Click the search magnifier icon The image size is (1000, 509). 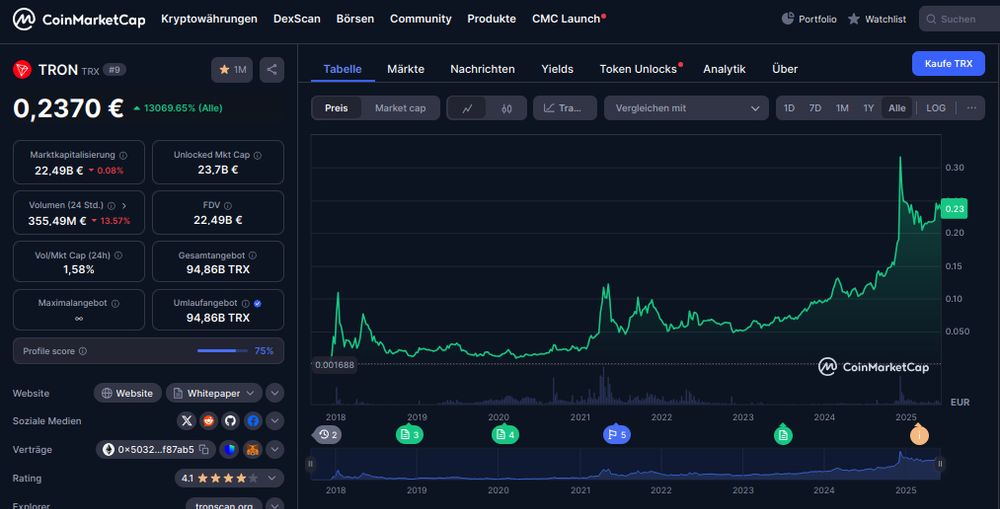pos(931,19)
